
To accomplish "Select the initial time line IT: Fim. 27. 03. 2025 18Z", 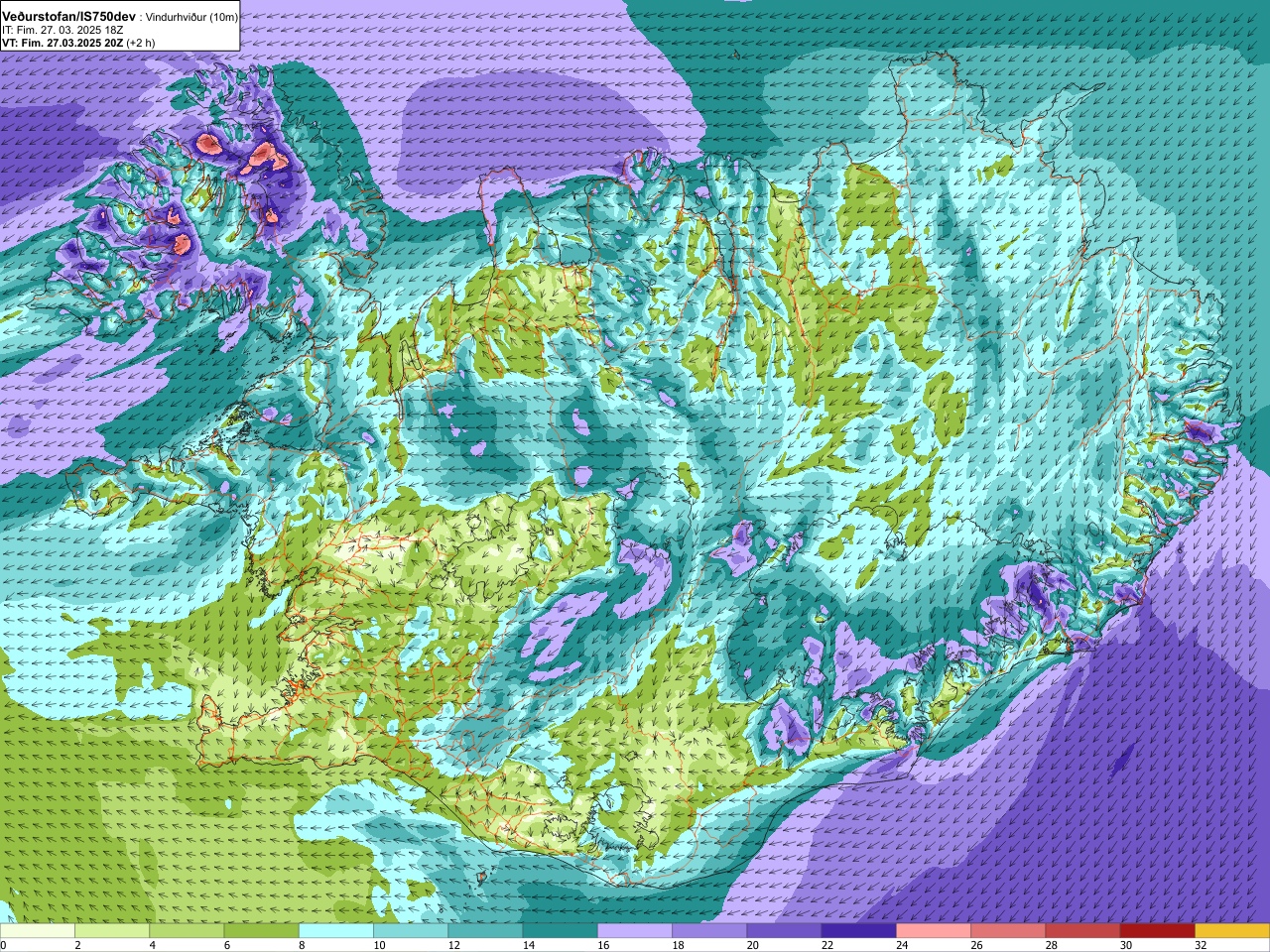I will pyautogui.click(x=62, y=31).
